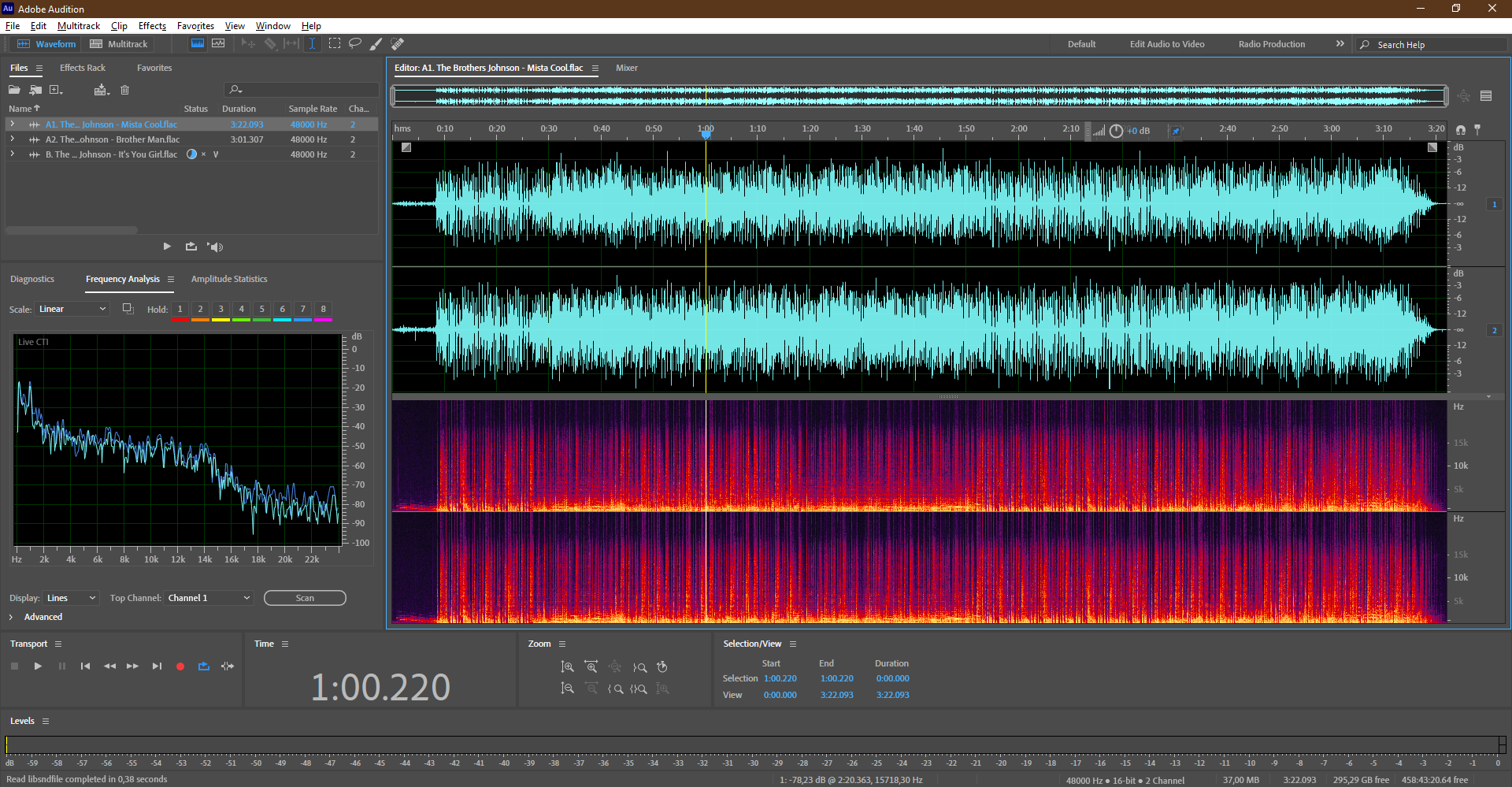The image size is (1512, 787).
Task: Open the Top Channel dropdown
Action: coord(209,598)
